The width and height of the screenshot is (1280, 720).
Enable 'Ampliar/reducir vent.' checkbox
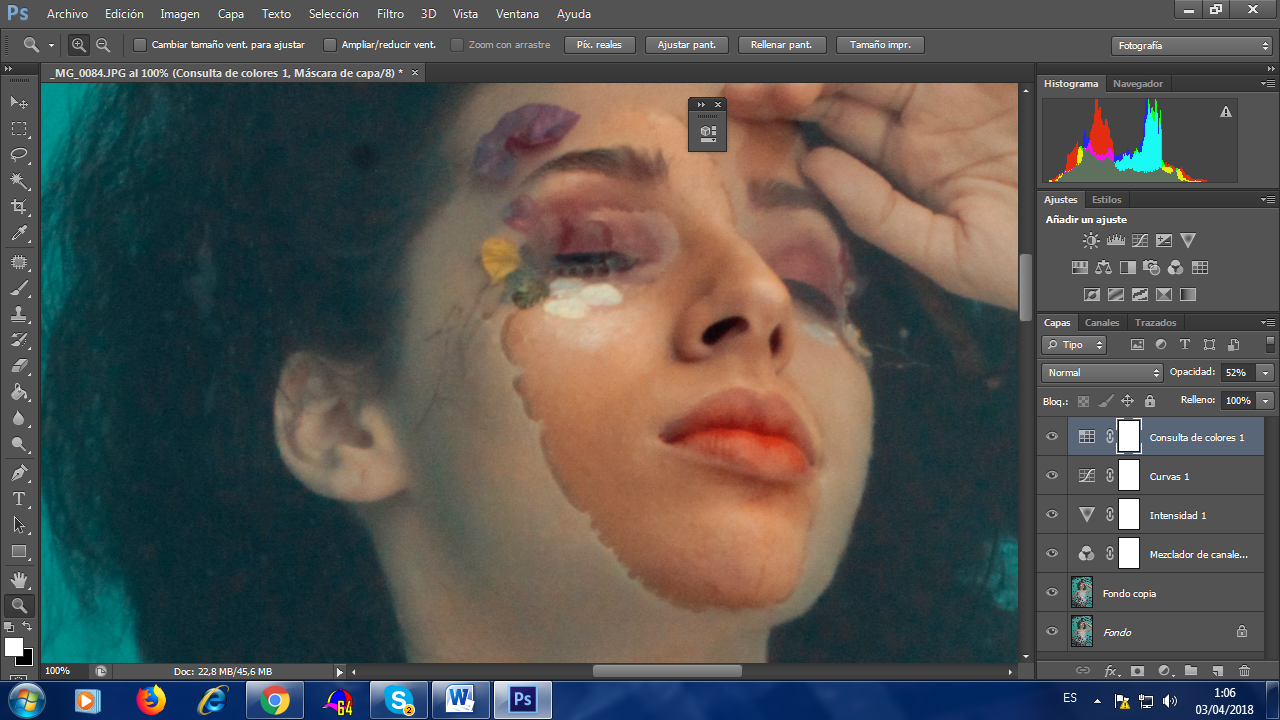[x=329, y=45]
